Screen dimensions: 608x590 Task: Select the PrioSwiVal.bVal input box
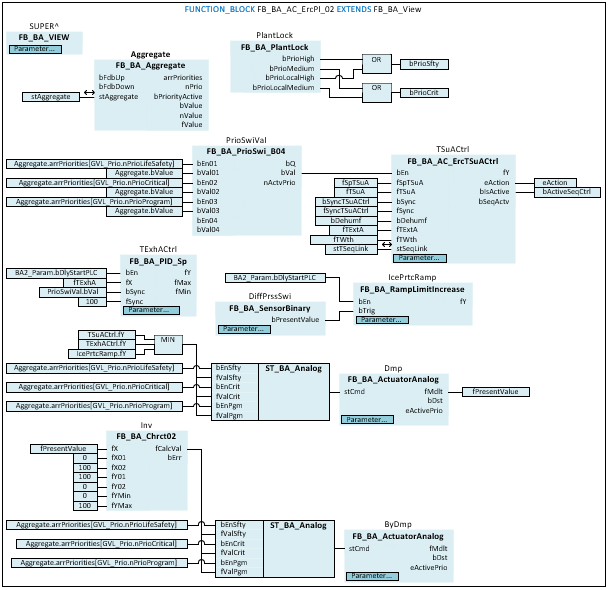[73, 292]
